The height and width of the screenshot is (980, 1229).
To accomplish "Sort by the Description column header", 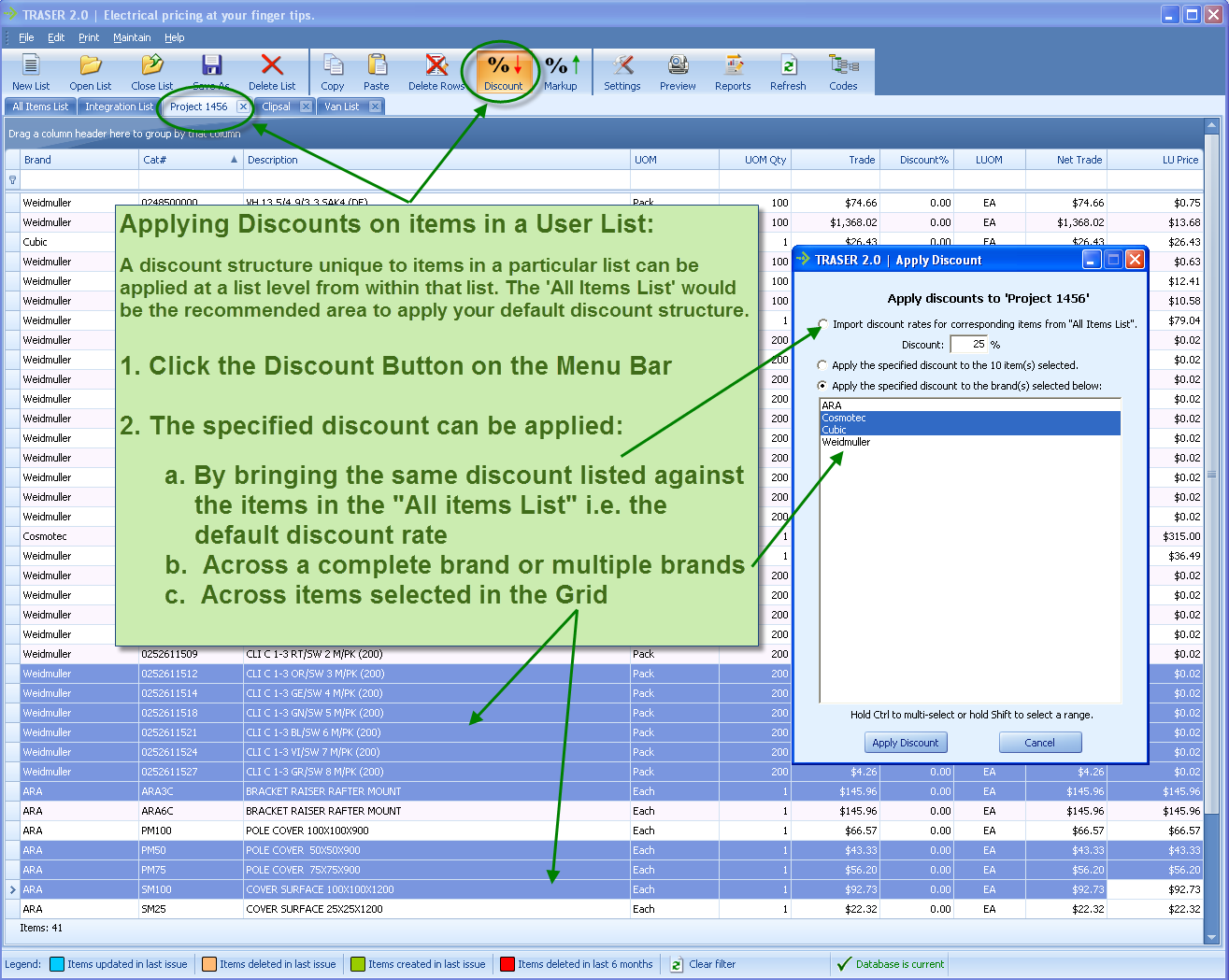I will pos(436,160).
